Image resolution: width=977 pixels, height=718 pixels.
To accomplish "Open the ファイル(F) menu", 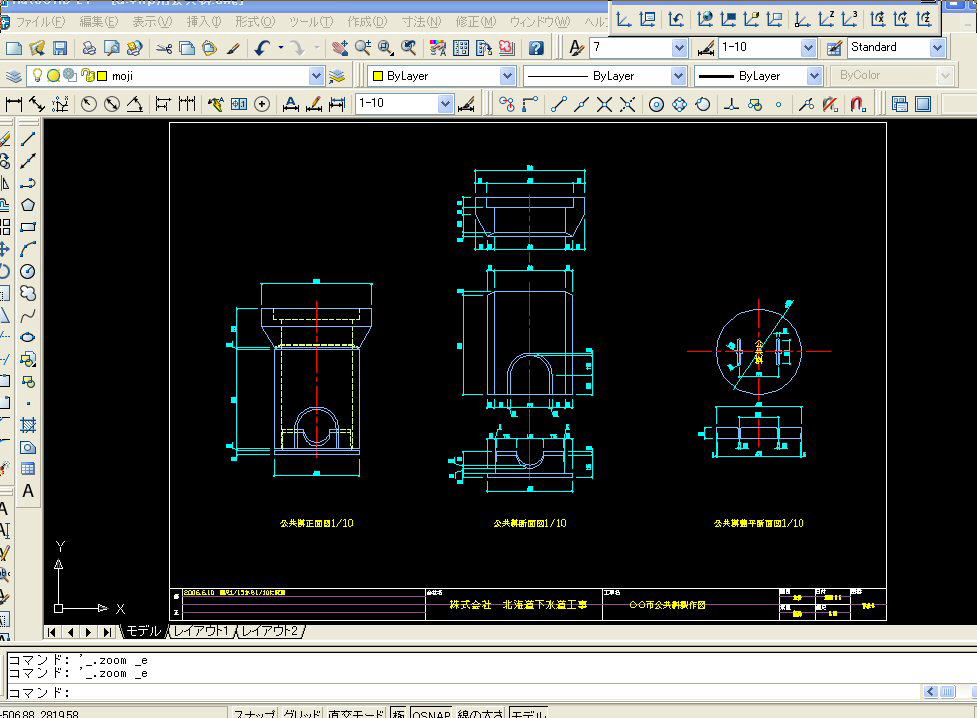I will [40, 22].
